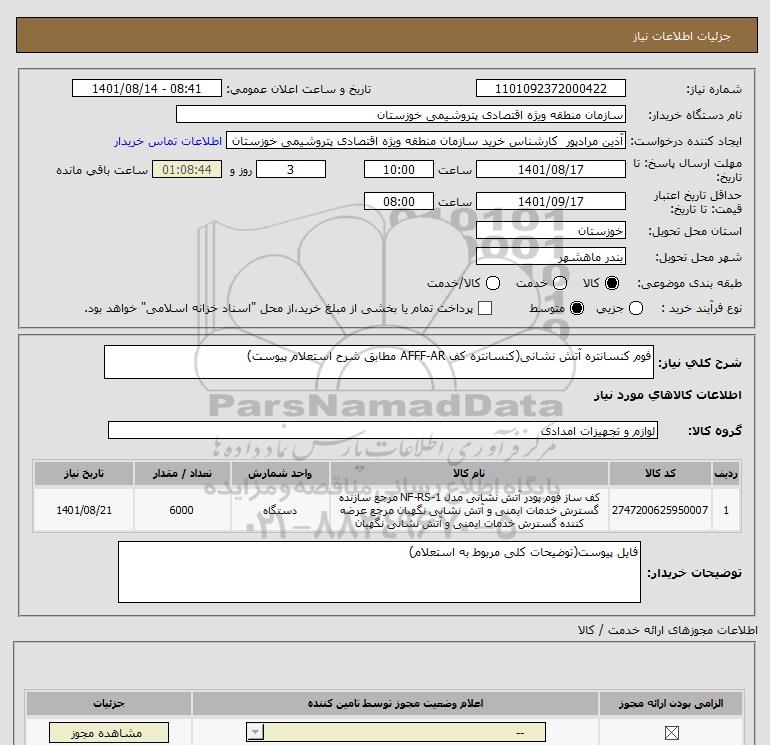
Task: Open the buyer contact information link
Action: (x=168, y=141)
